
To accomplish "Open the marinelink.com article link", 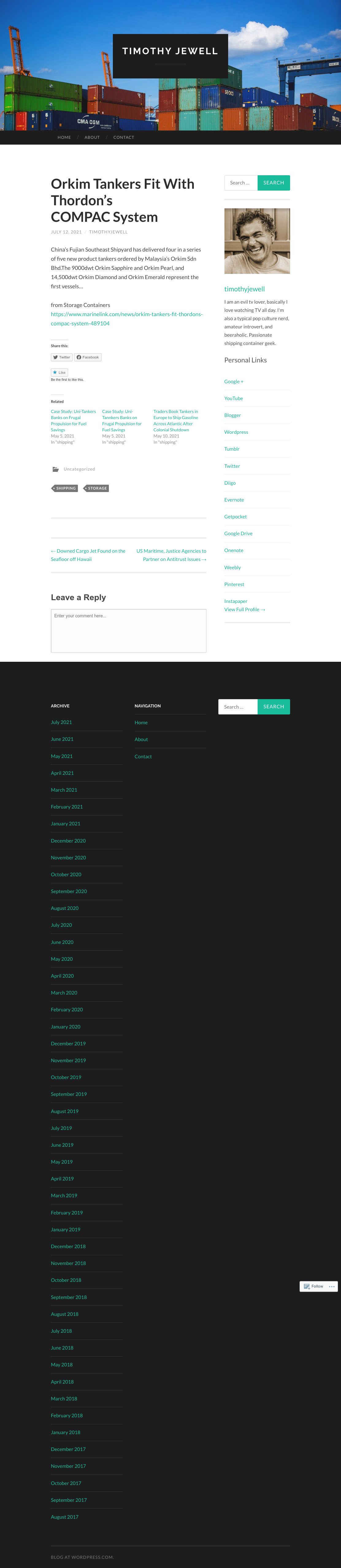I will pyautogui.click(x=127, y=319).
